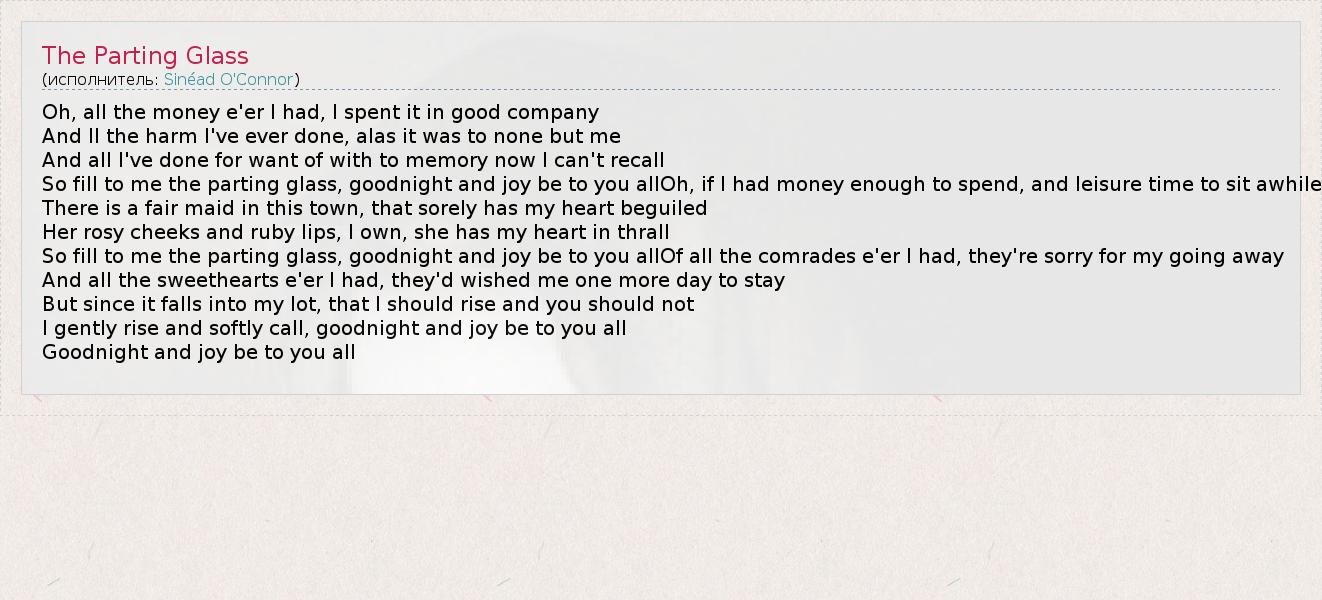Click the line ending one more day to stay
Image resolution: width=1322 pixels, height=600 pixels.
pos(413,281)
